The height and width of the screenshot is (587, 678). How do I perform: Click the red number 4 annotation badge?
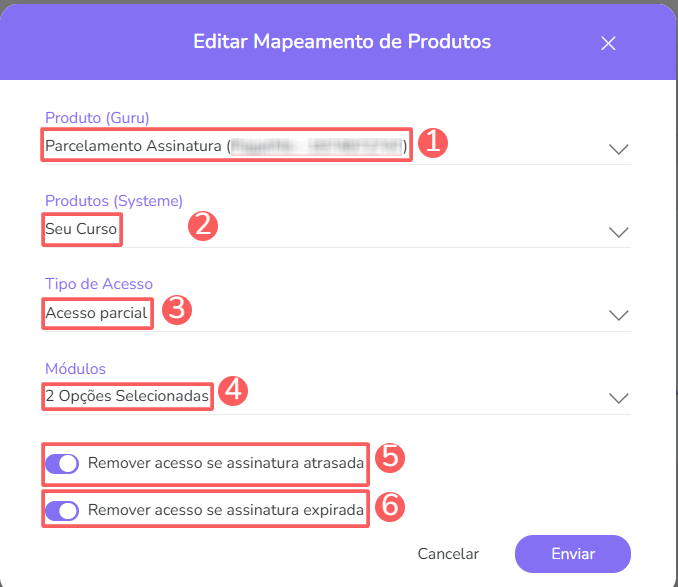233,392
